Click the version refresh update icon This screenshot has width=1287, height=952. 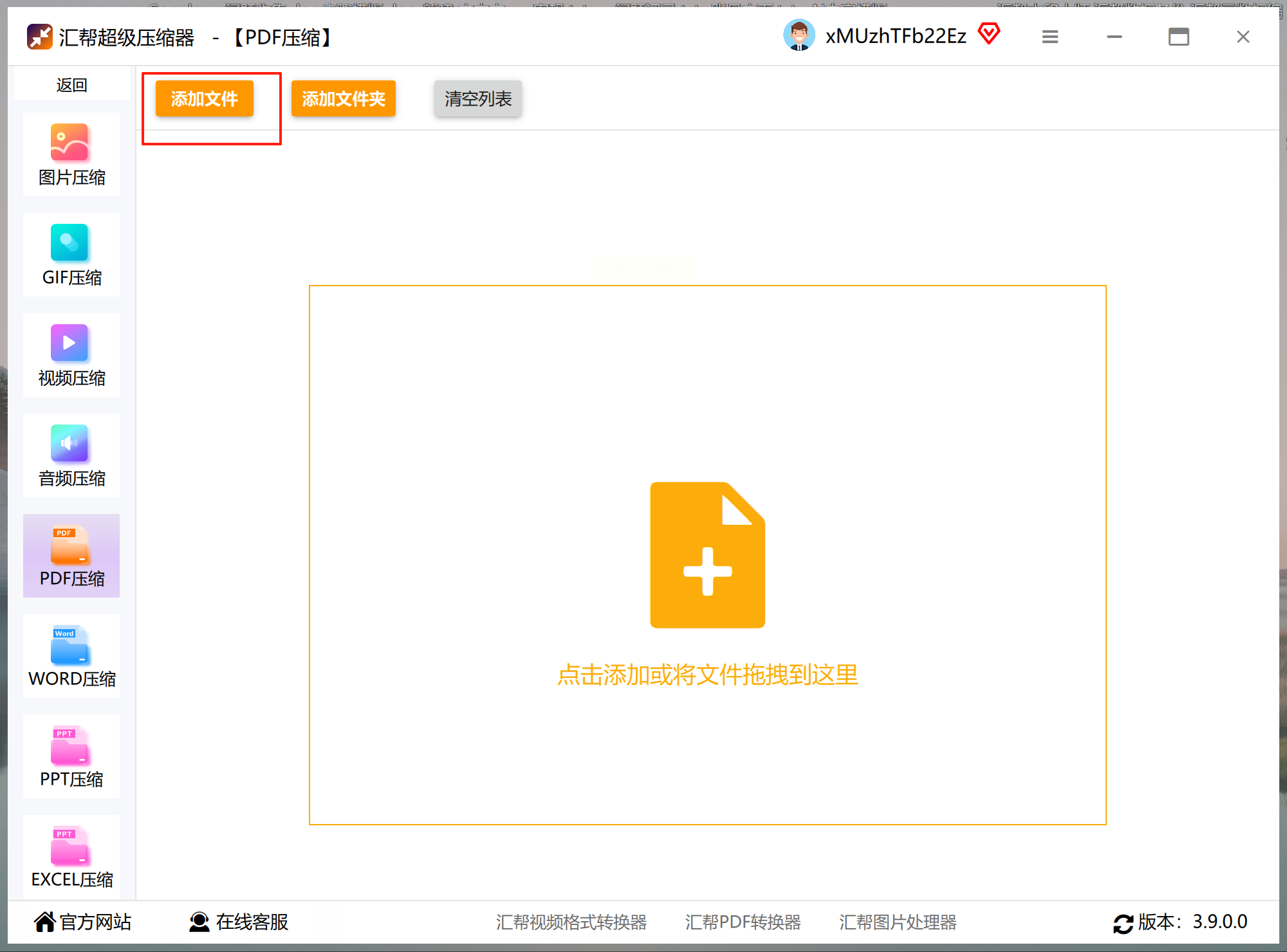(x=1123, y=924)
